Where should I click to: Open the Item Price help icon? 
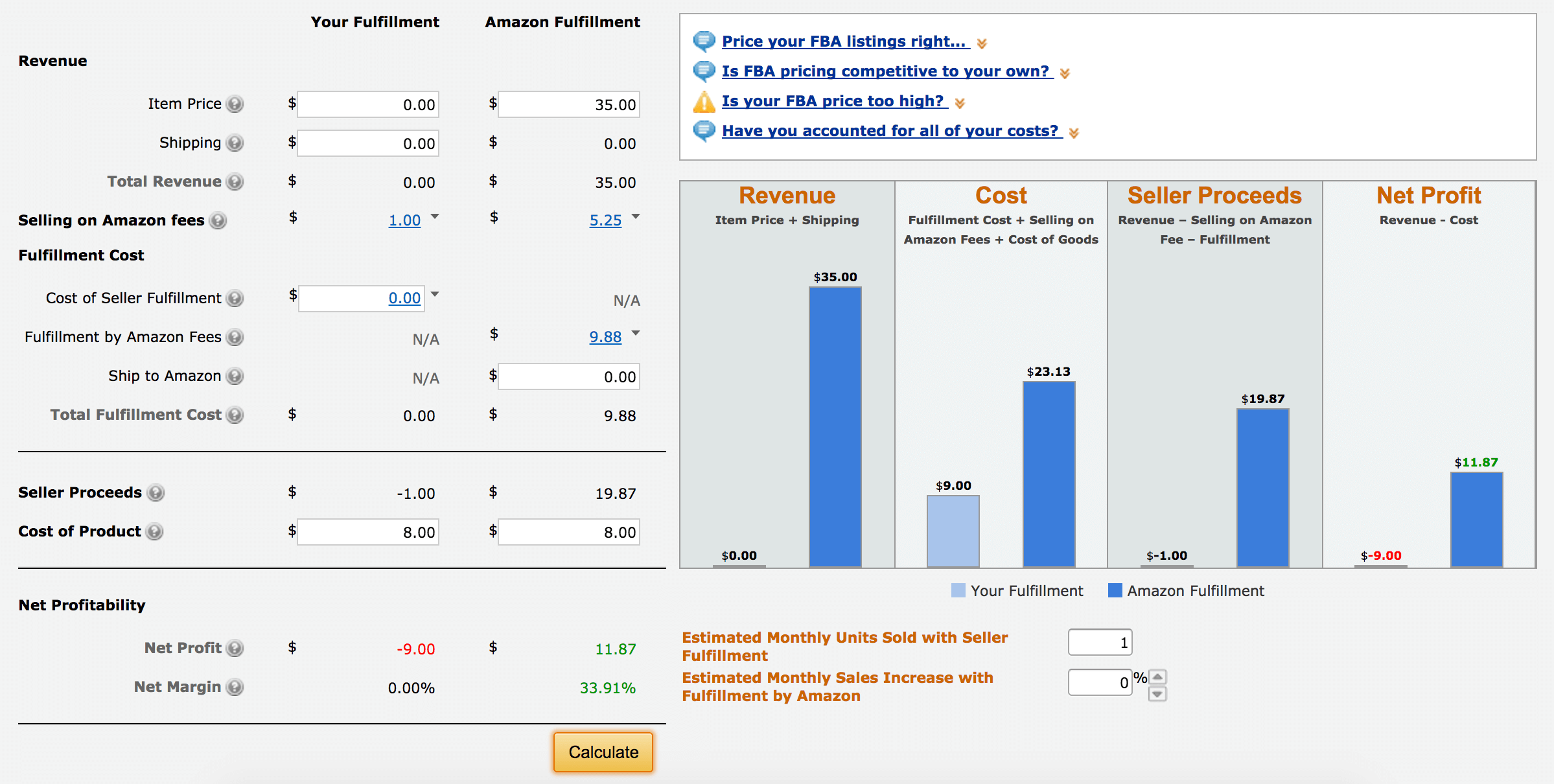click(235, 104)
